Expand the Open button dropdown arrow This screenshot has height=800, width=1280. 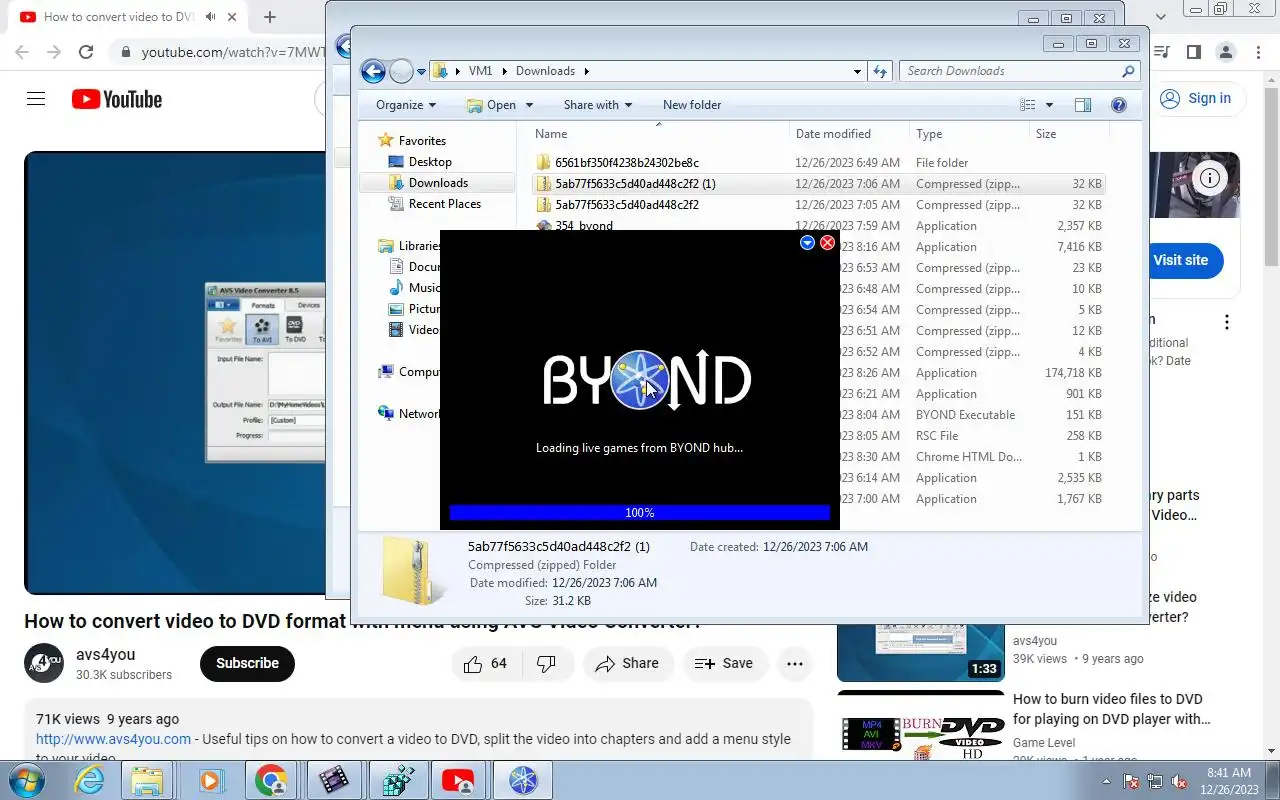[x=529, y=105]
